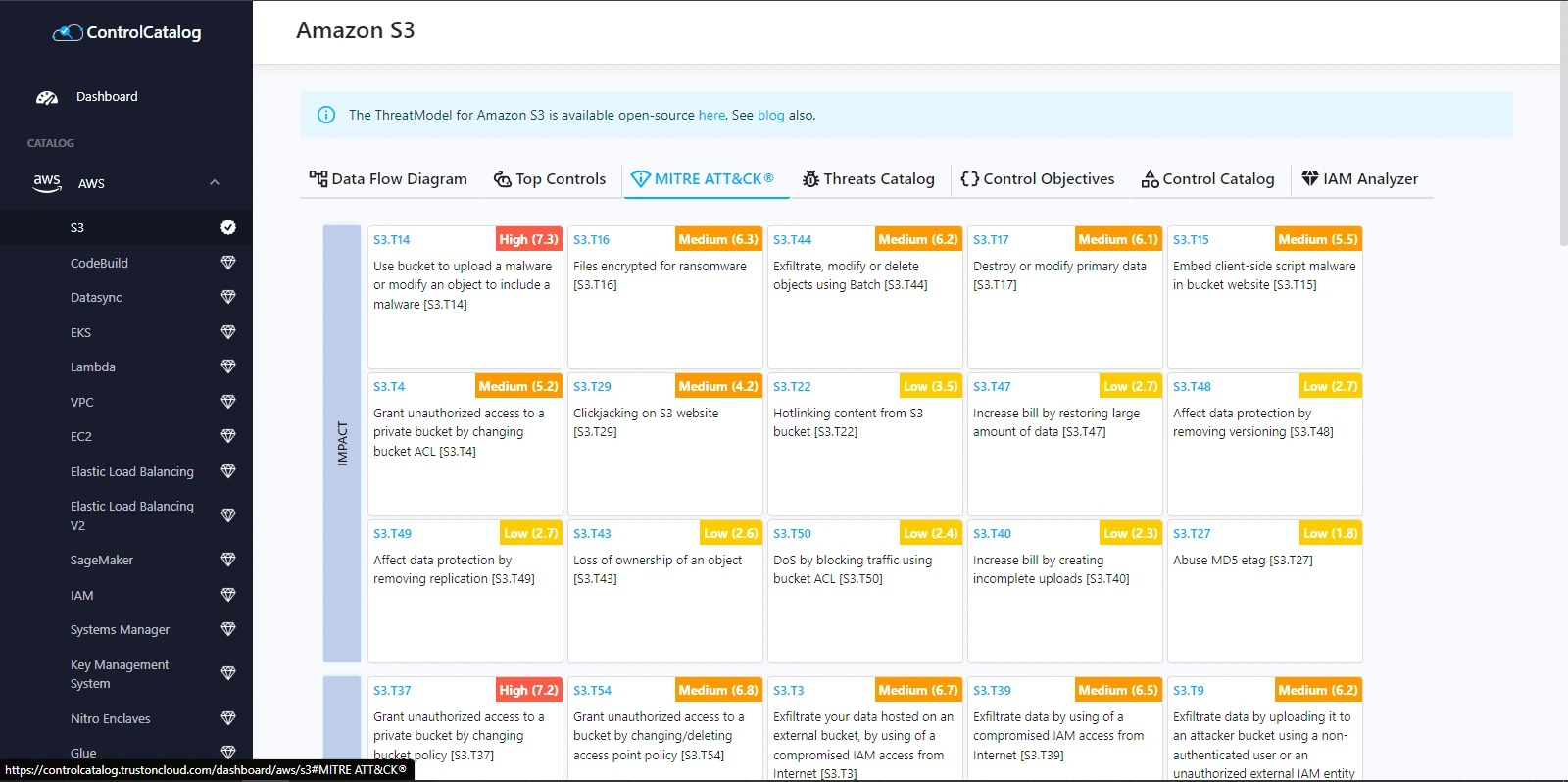1568x782 pixels.
Task: Click diamond icon beside Key Management System
Action: tap(228, 673)
